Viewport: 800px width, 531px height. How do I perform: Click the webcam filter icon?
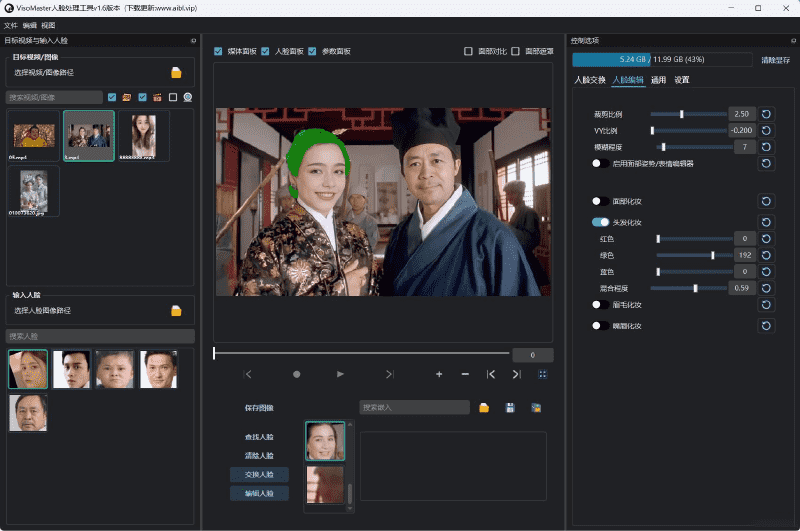pos(188,97)
